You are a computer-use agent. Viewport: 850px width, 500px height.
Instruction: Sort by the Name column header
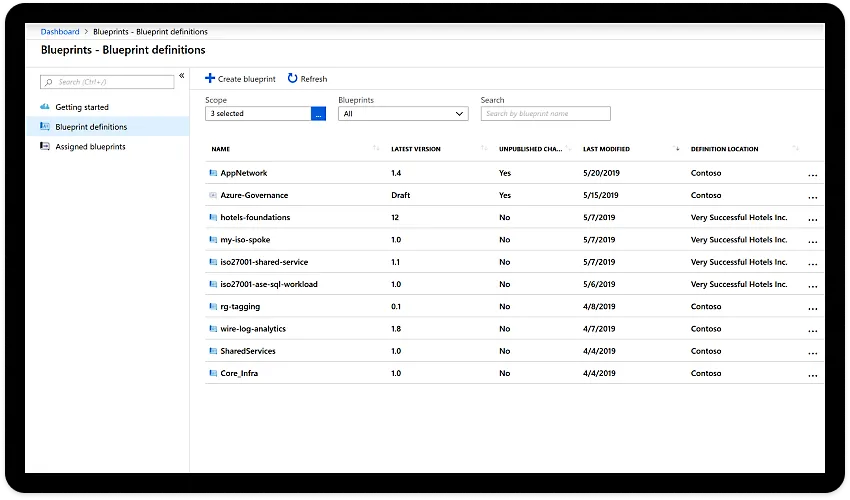[220, 149]
